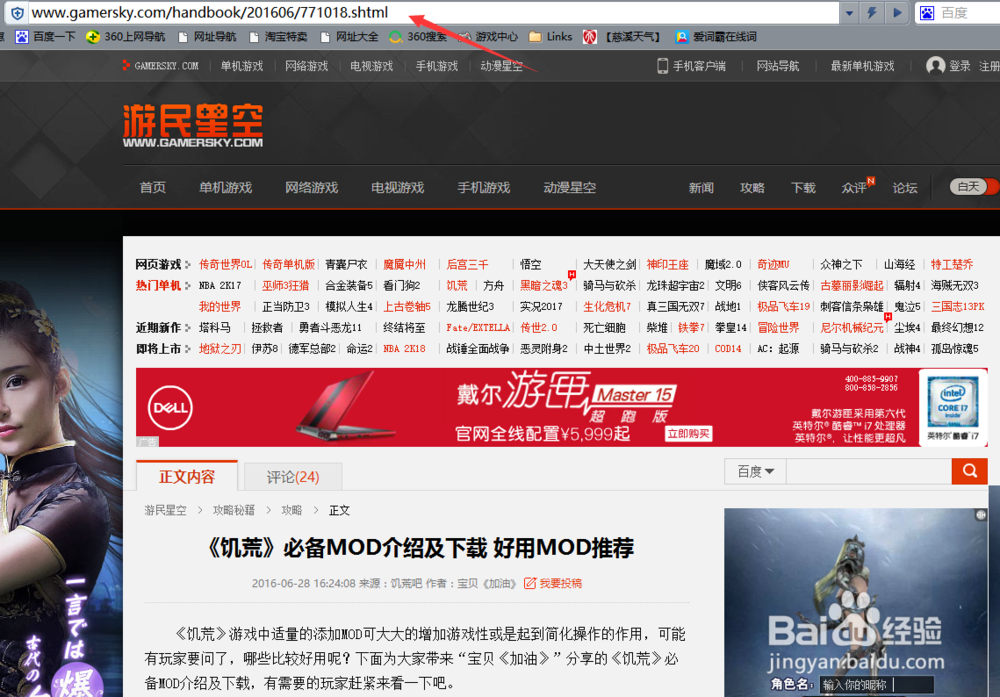Image resolution: width=1000 pixels, height=697 pixels.
Task: Click the 我要投稿 submit link
Action: pos(553,583)
